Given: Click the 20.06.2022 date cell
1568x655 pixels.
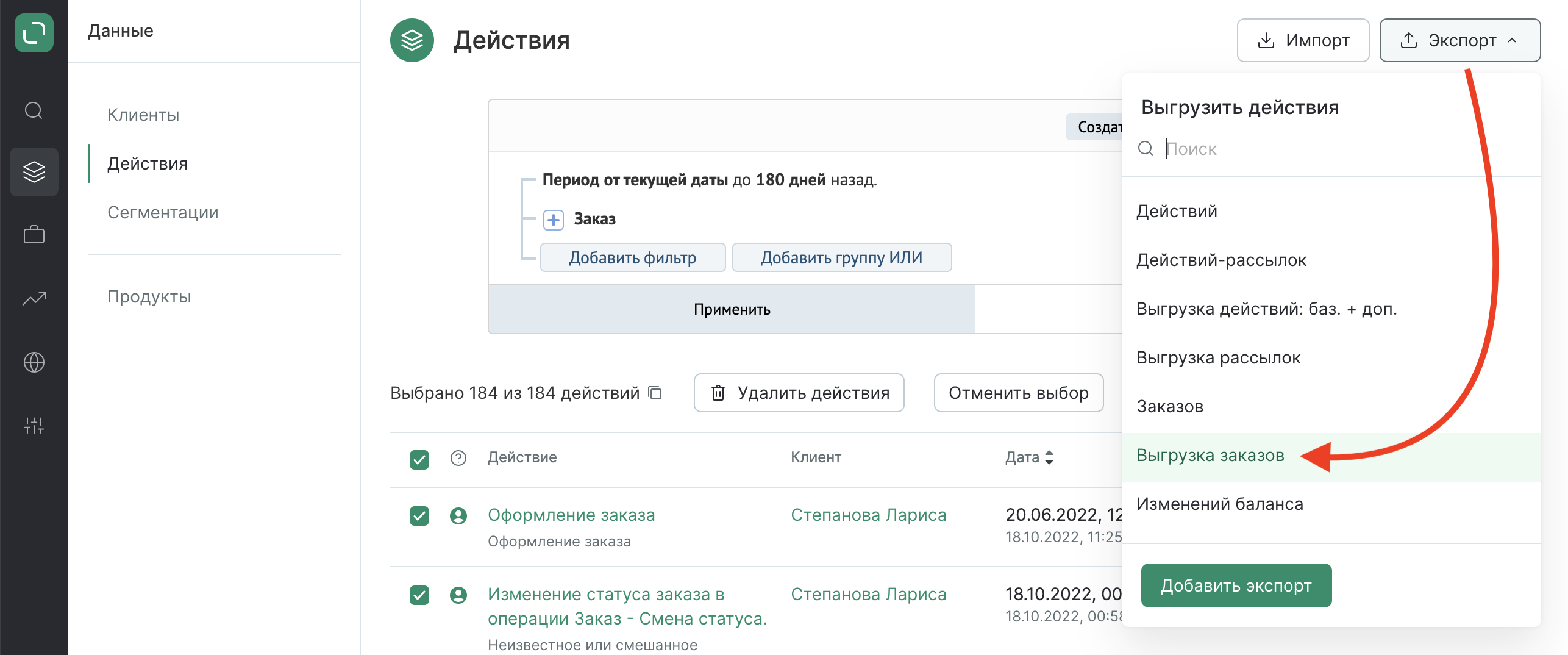Looking at the screenshot, I should click(1064, 515).
